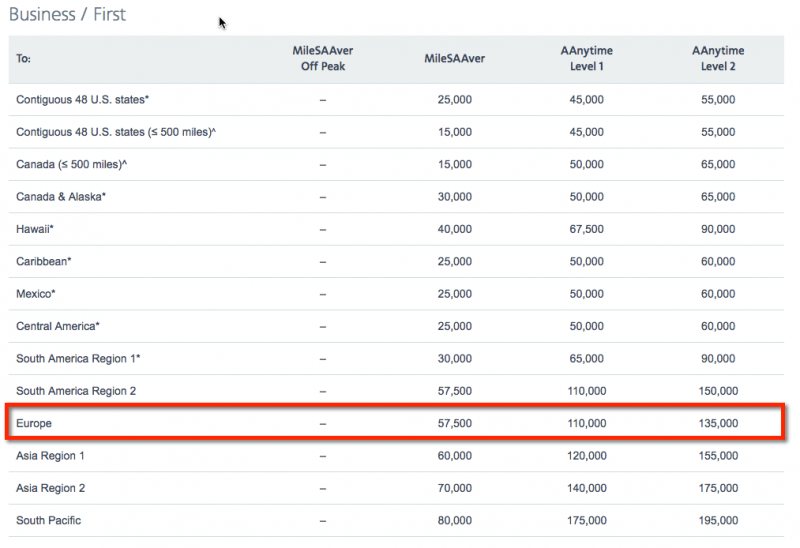Select the MileSAAver Off Peak column header
800x548 pixels.
(x=322, y=58)
